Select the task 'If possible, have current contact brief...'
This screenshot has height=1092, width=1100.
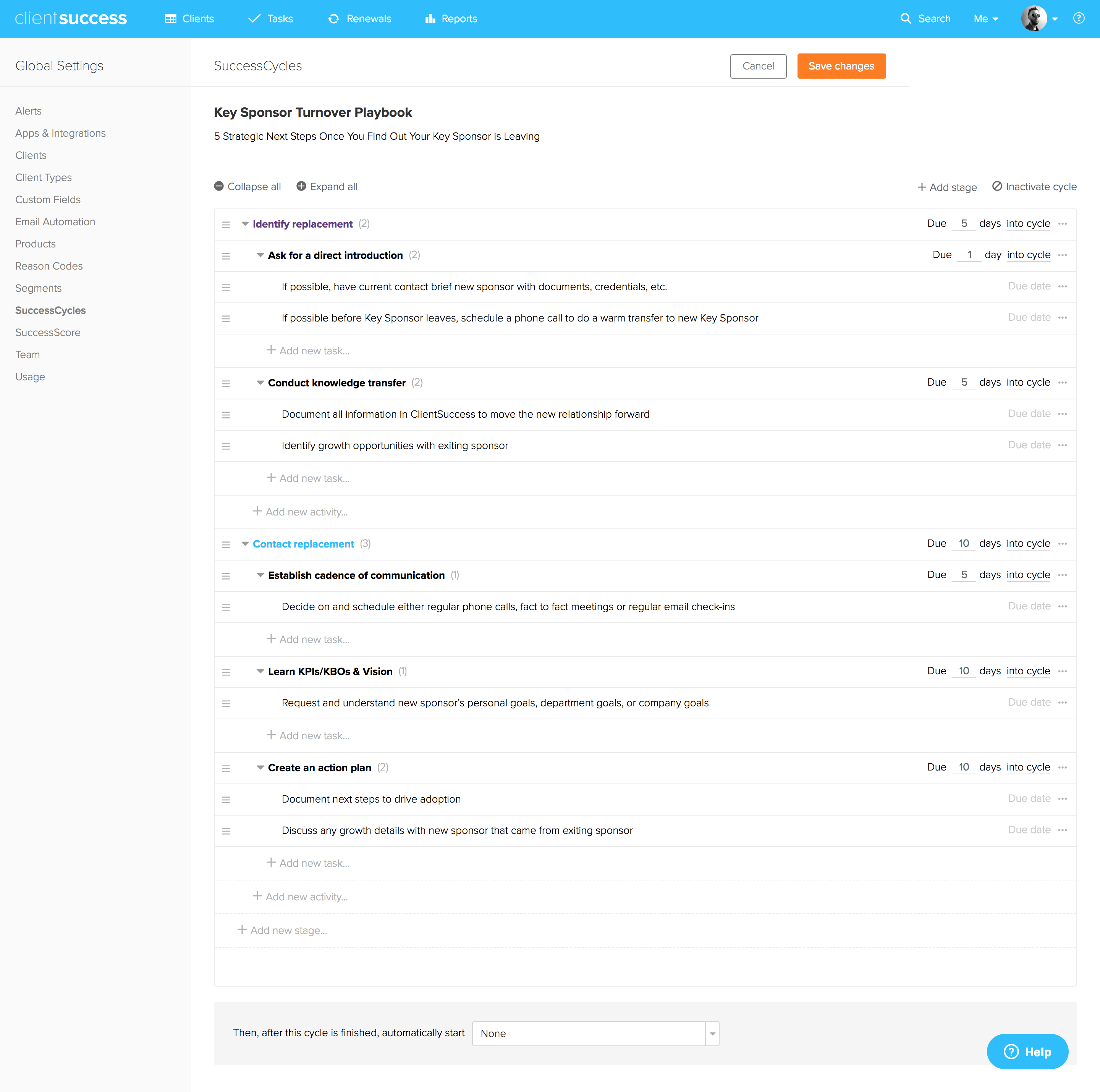tap(474, 287)
